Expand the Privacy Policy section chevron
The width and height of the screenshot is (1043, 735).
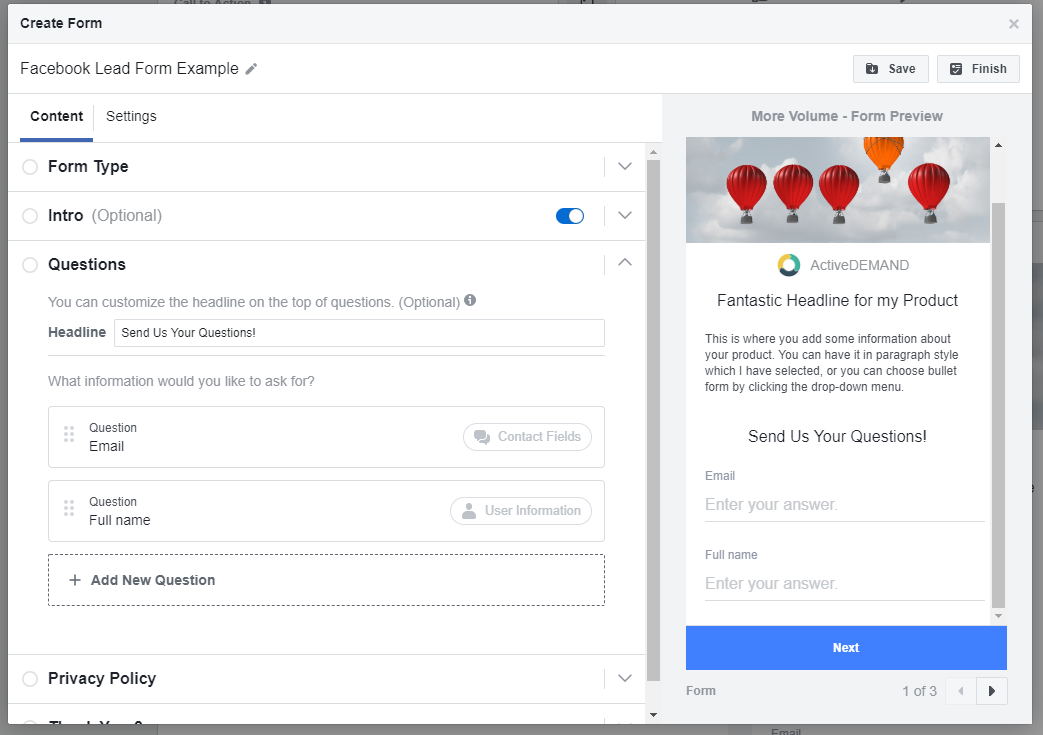[625, 678]
